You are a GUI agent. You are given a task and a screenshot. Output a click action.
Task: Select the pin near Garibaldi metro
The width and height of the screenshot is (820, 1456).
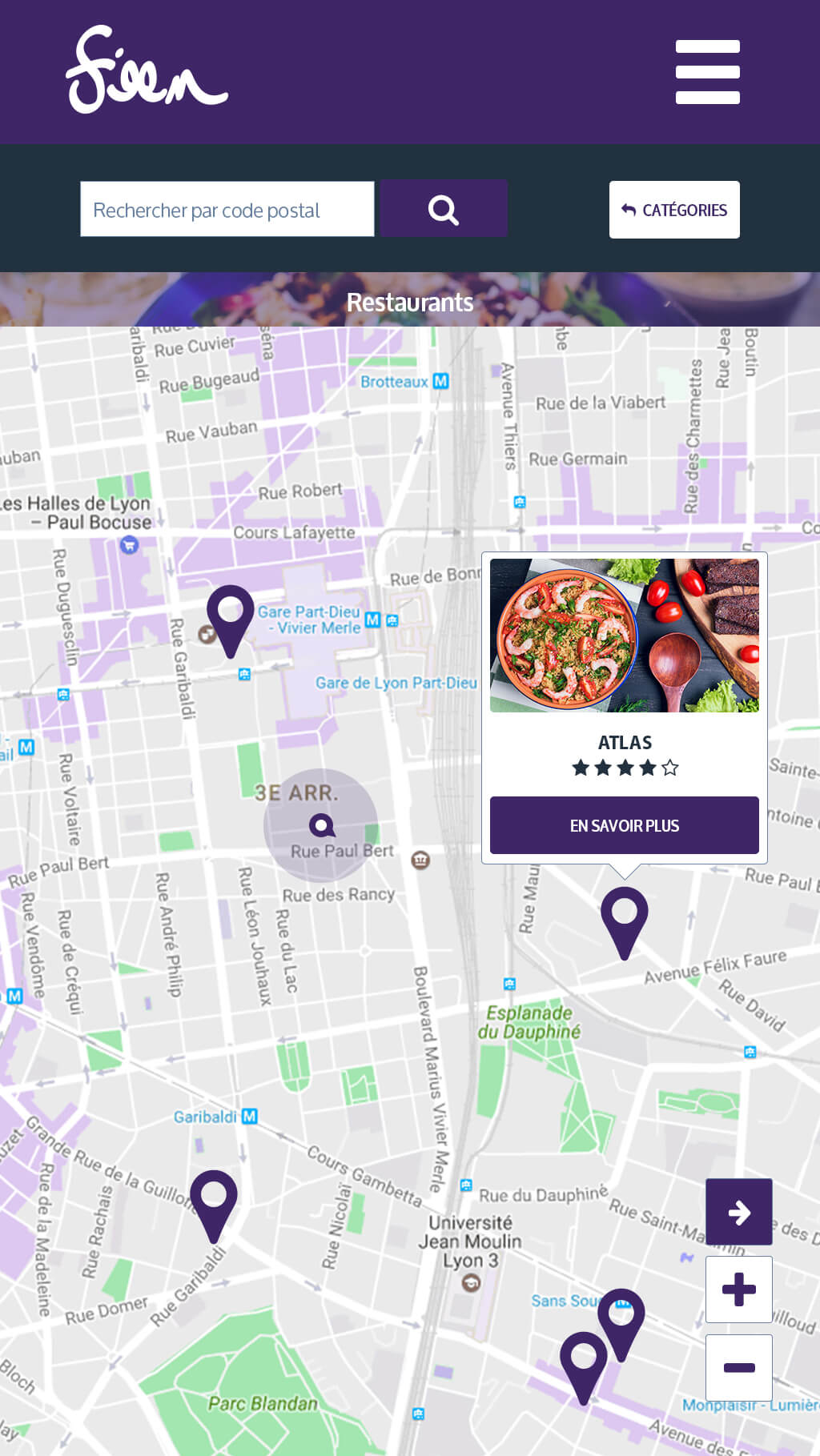point(214,1205)
